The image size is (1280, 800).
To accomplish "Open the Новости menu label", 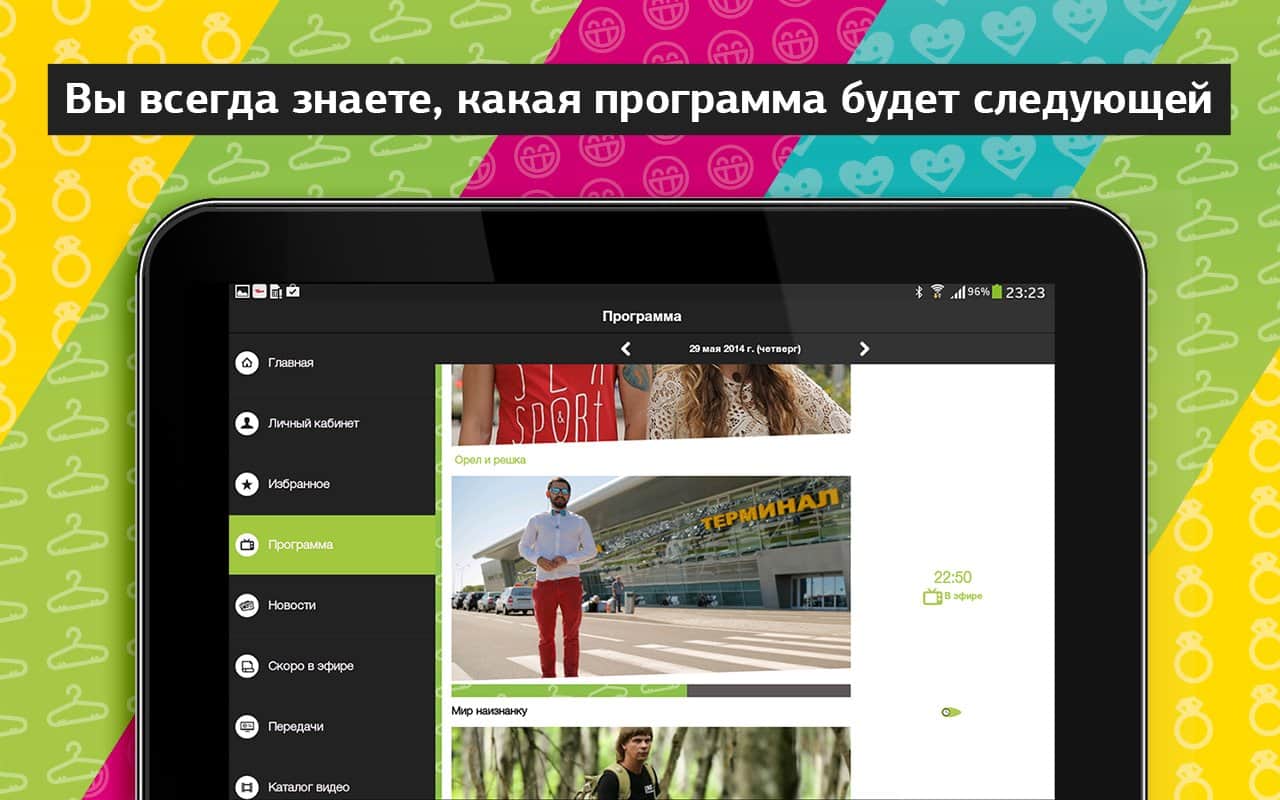I will (x=292, y=606).
